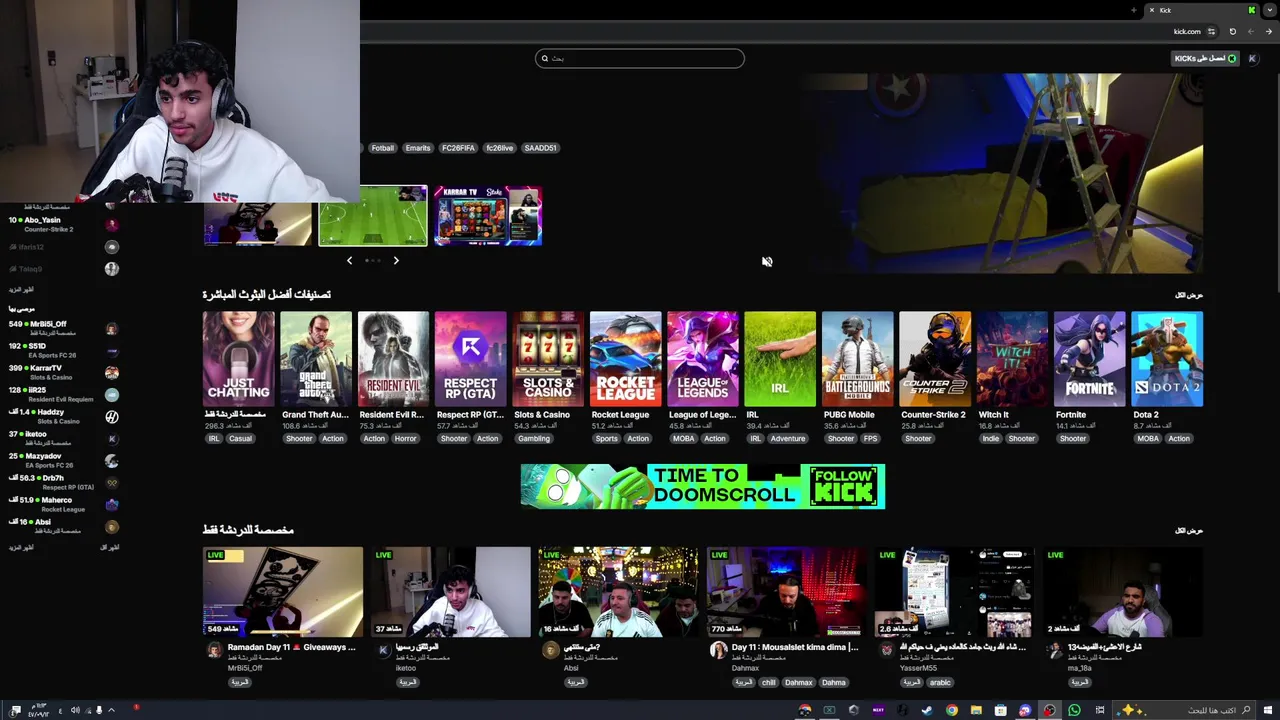Select Gambling tag under Slots & Casino
Screen dimensions: 1280x720
point(534,438)
